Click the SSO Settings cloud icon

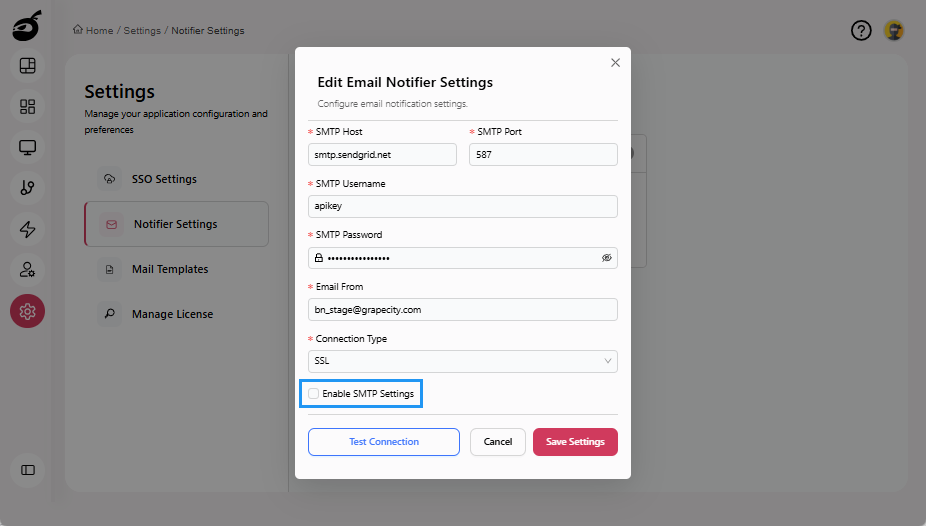109,179
